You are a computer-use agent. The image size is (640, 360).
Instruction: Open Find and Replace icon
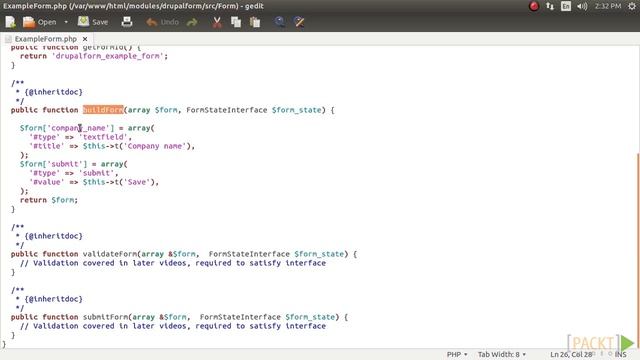[x=299, y=22]
